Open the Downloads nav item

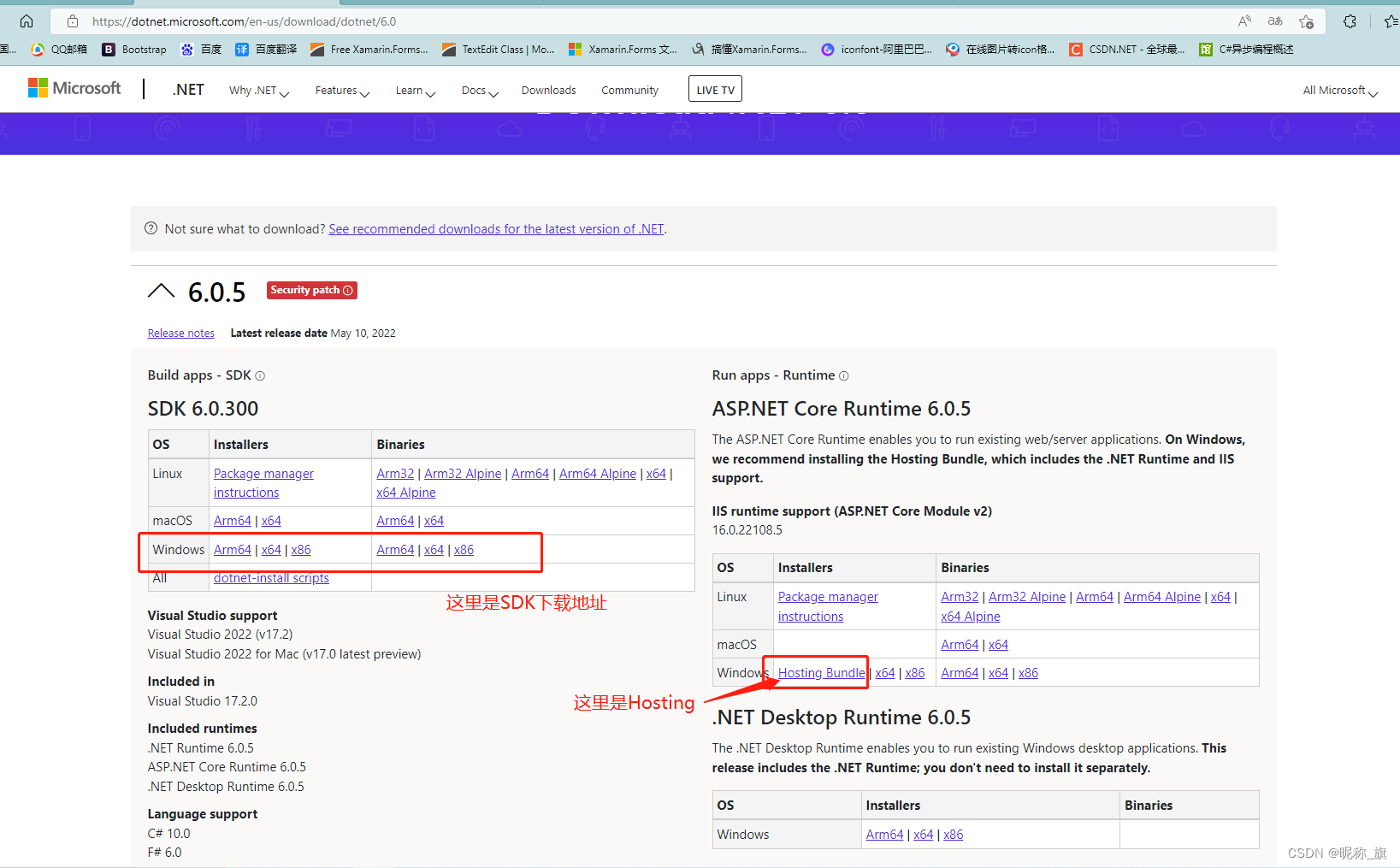548,91
